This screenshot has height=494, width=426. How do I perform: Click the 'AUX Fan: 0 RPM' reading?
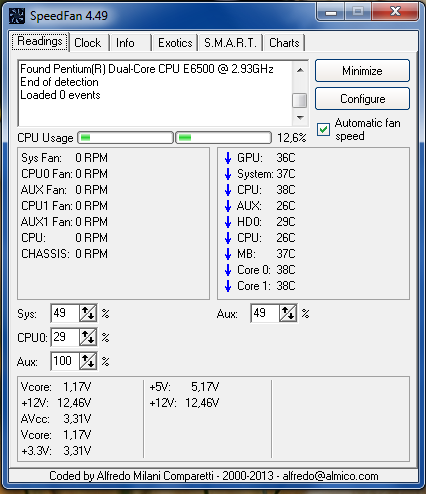pyautogui.click(x=64, y=190)
